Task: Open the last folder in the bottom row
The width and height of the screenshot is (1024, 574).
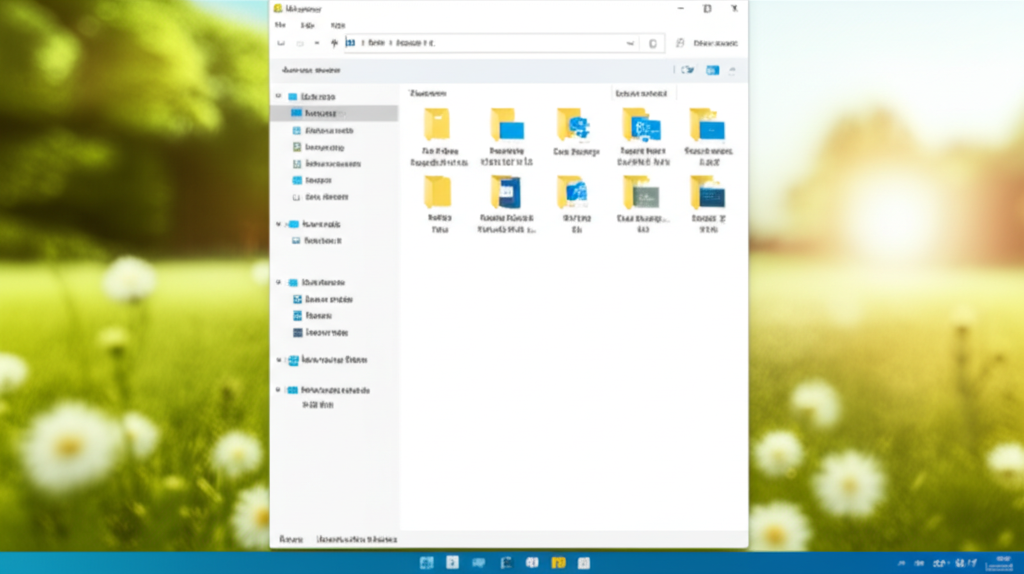Action: (x=707, y=192)
